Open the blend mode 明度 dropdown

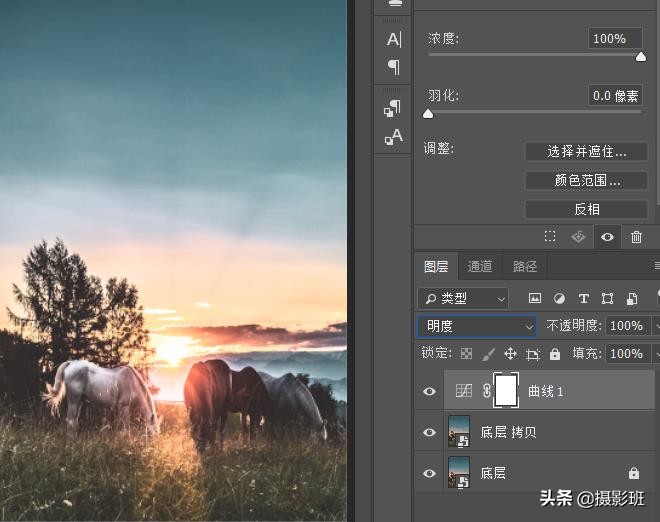point(476,326)
